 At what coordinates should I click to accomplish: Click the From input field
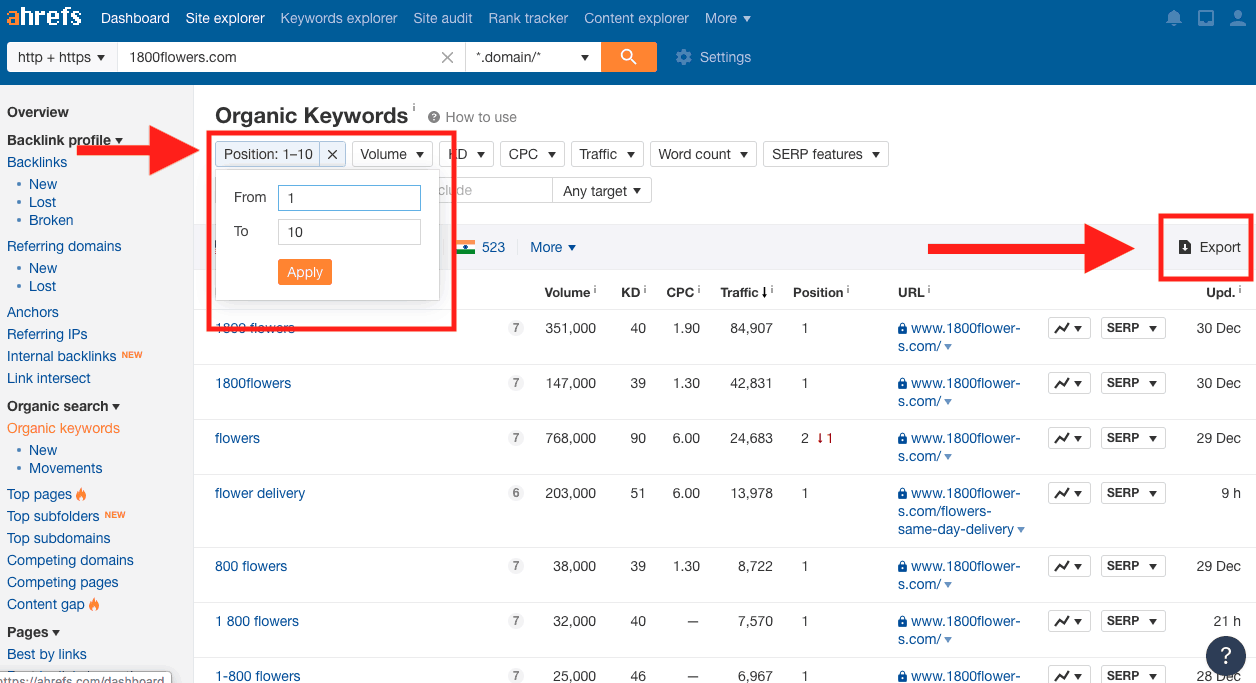[x=349, y=198]
